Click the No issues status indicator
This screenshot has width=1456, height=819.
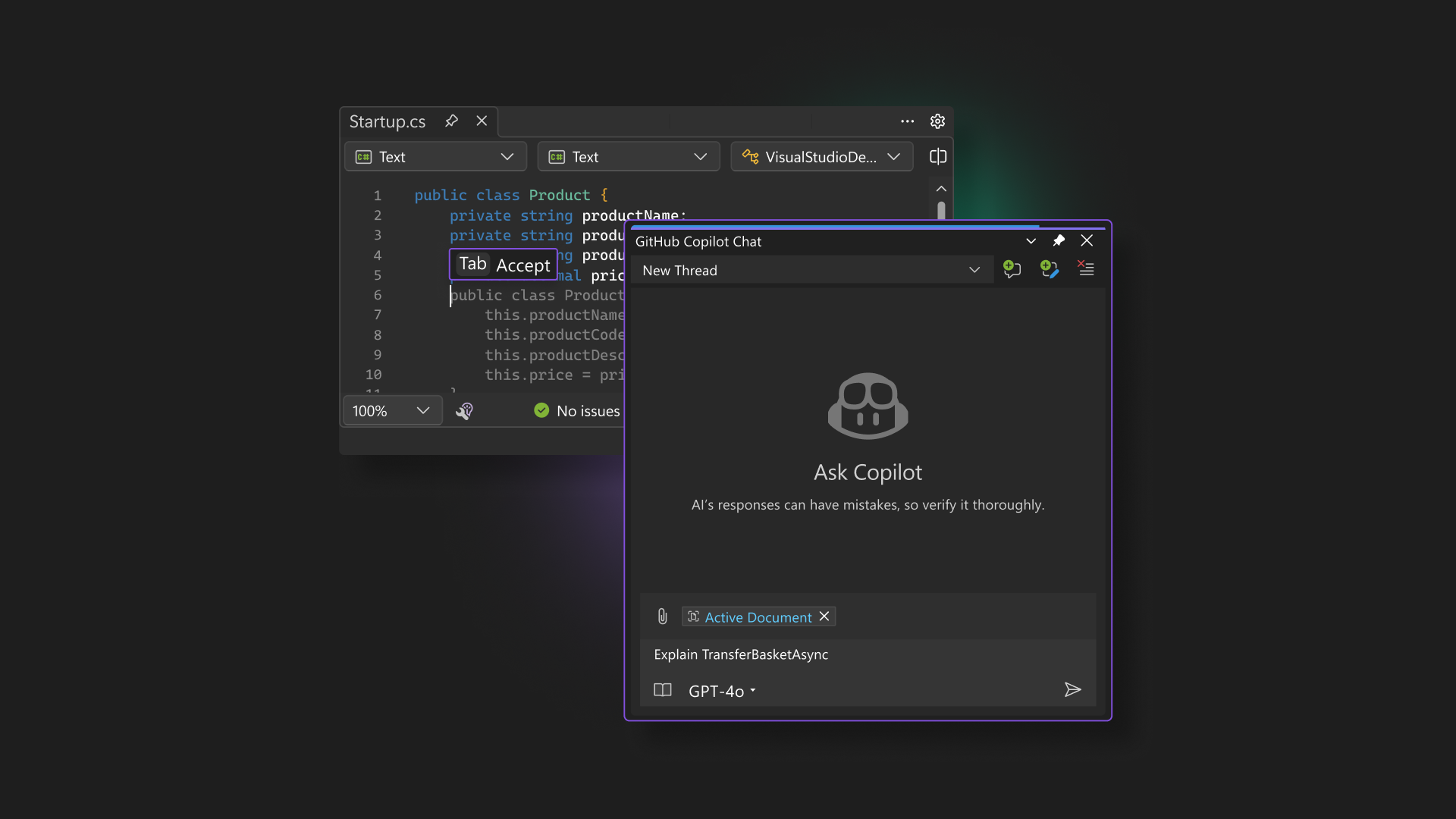[577, 411]
